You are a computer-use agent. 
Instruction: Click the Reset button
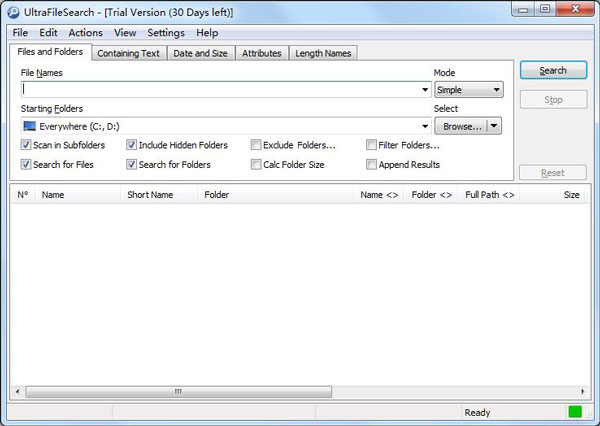click(x=553, y=173)
